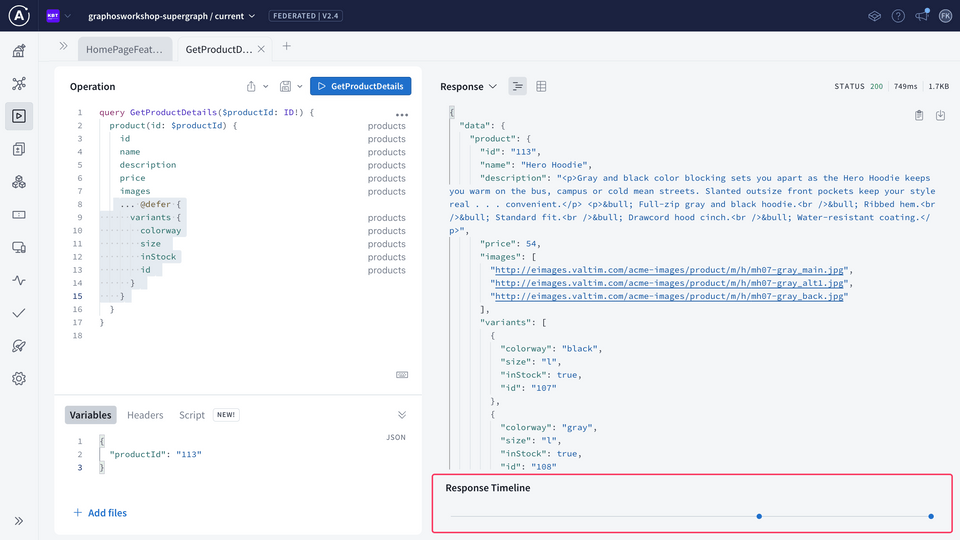Click the 749ms response time
The width and height of the screenshot is (960, 540).
pos(906,86)
